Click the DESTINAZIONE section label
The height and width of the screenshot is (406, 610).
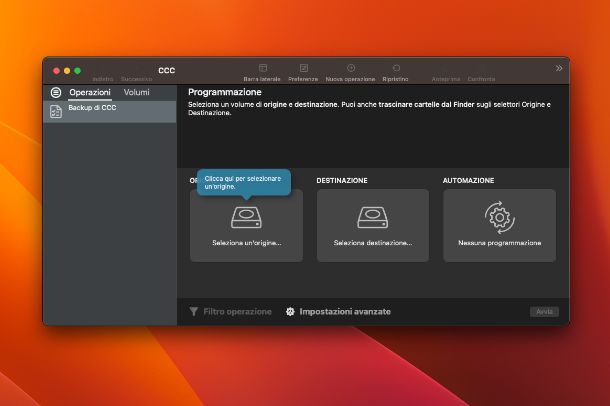point(342,180)
